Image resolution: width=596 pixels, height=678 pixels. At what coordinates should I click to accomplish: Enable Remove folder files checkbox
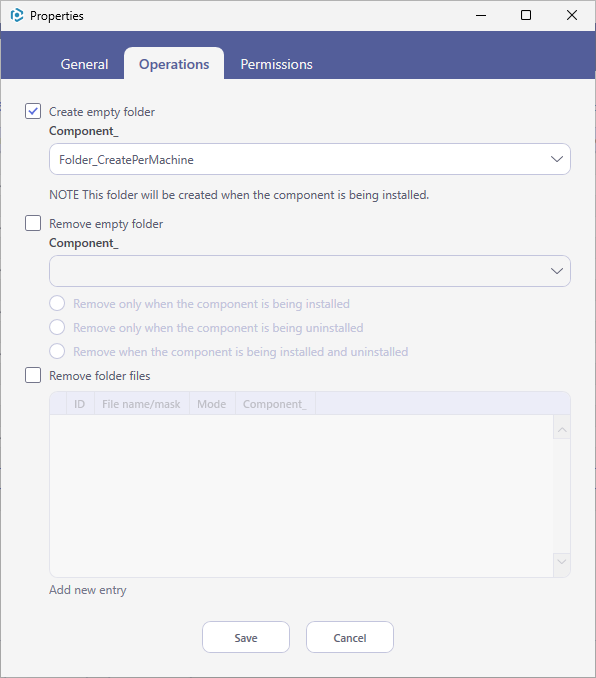click(x=33, y=375)
